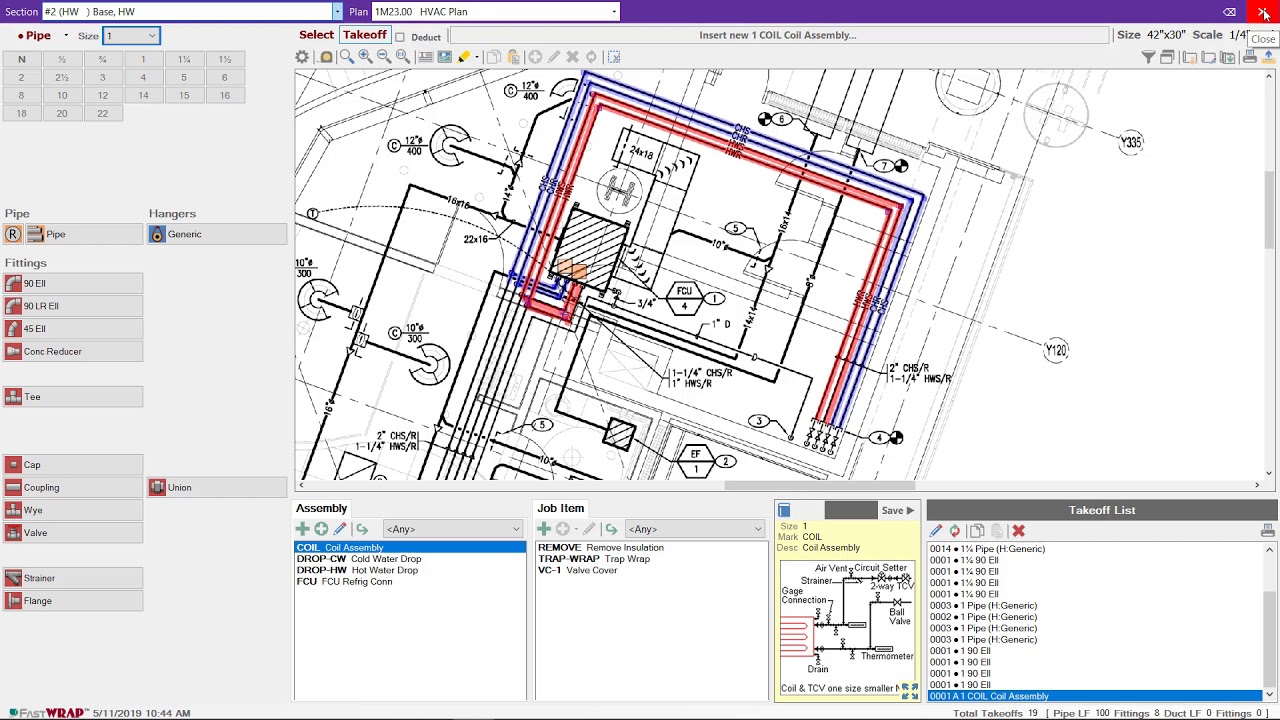Click the Generic hanger icon
The width and height of the screenshot is (1280, 720).
157,234
